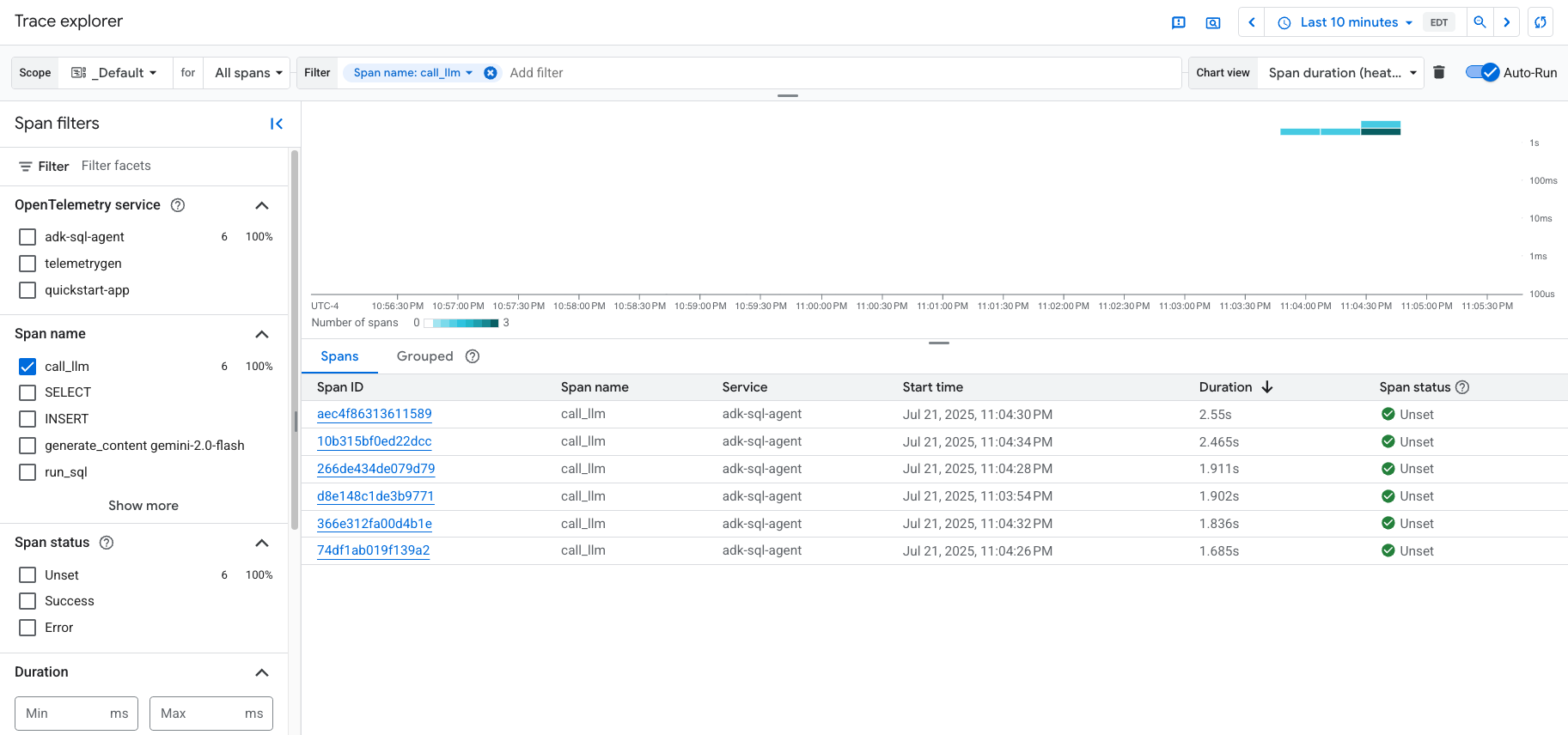Check the Success span status checkbox
This screenshot has height=735, width=1568.
click(27, 601)
